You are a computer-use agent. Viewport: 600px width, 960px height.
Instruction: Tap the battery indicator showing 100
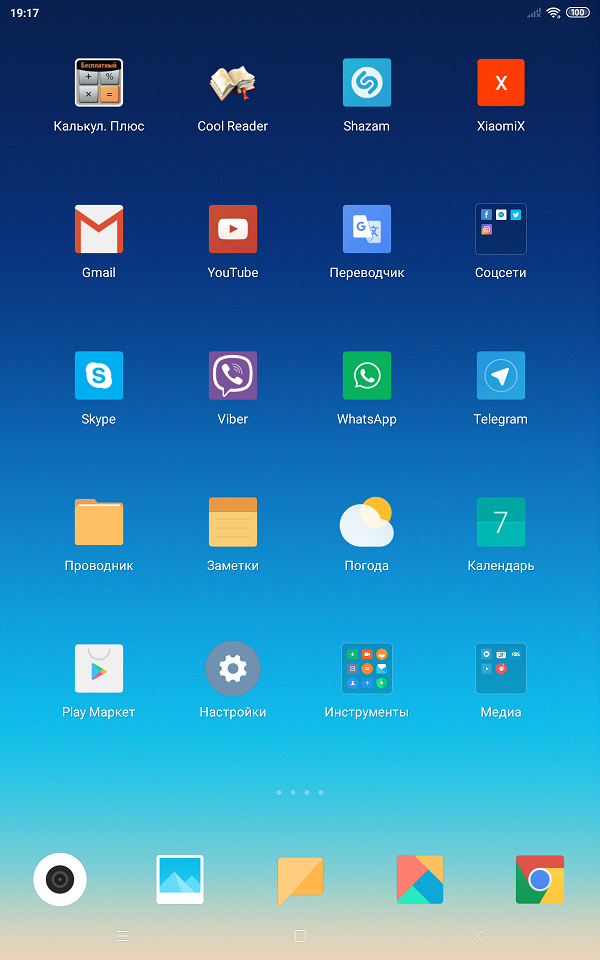[x=577, y=12]
